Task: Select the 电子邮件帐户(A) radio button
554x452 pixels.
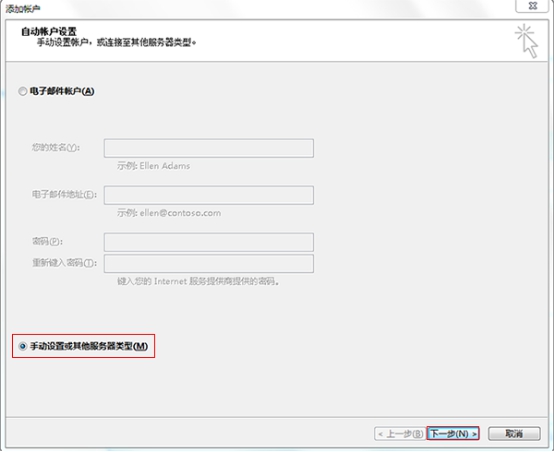Action: tap(23, 91)
